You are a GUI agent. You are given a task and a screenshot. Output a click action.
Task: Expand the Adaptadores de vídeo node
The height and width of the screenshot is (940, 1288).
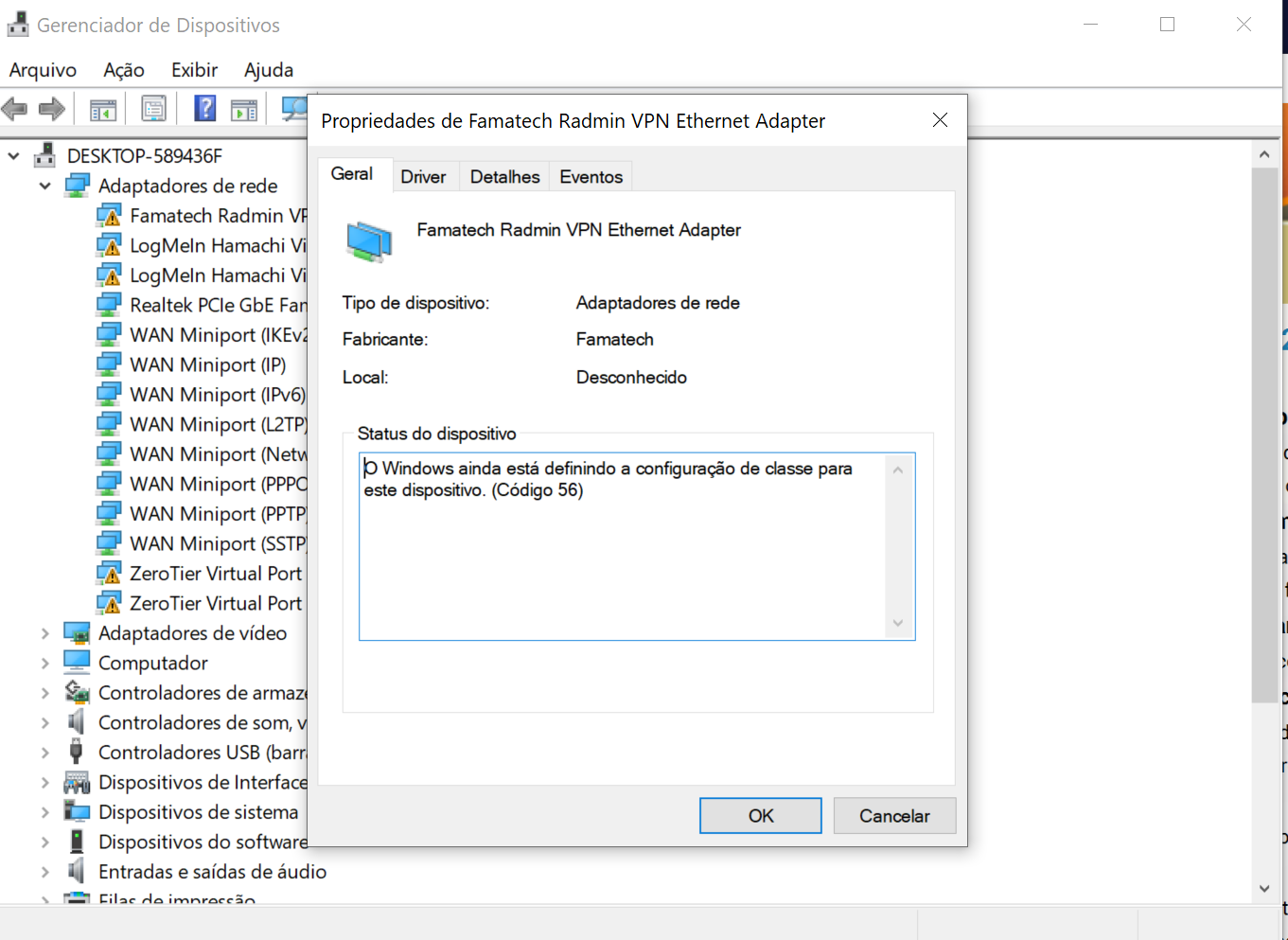(x=44, y=633)
